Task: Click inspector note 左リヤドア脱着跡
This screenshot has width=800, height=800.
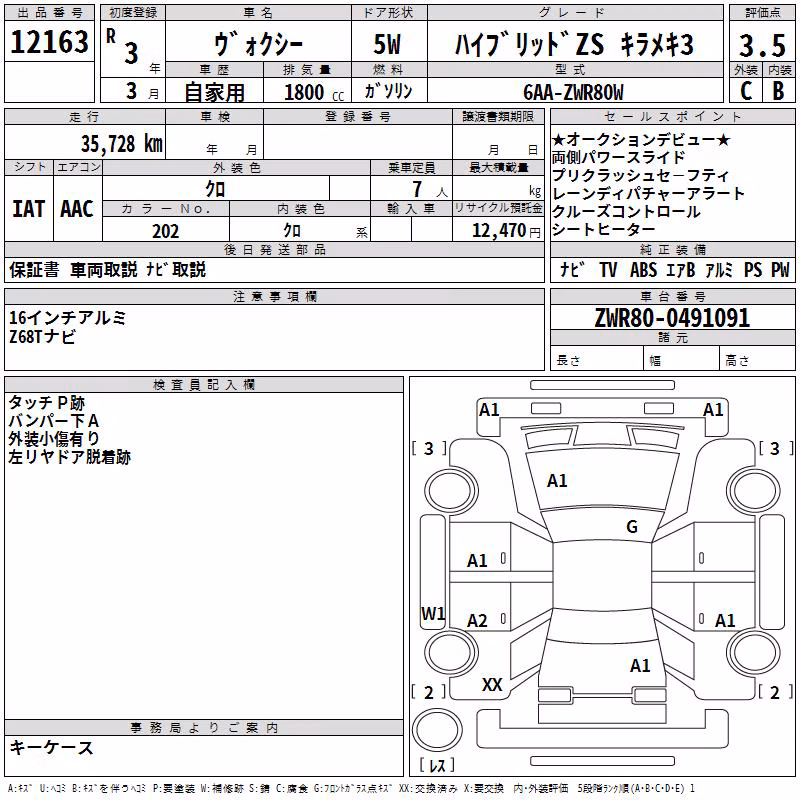Action: click(x=69, y=457)
